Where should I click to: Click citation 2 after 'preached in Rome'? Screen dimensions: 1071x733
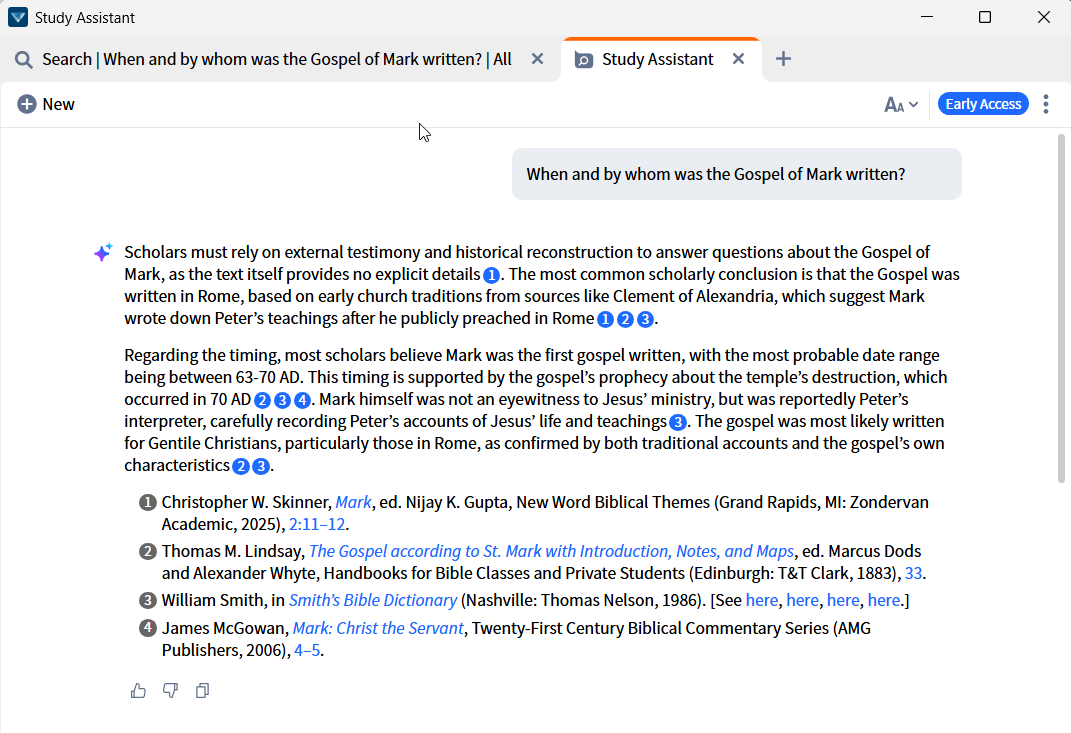[x=625, y=319]
